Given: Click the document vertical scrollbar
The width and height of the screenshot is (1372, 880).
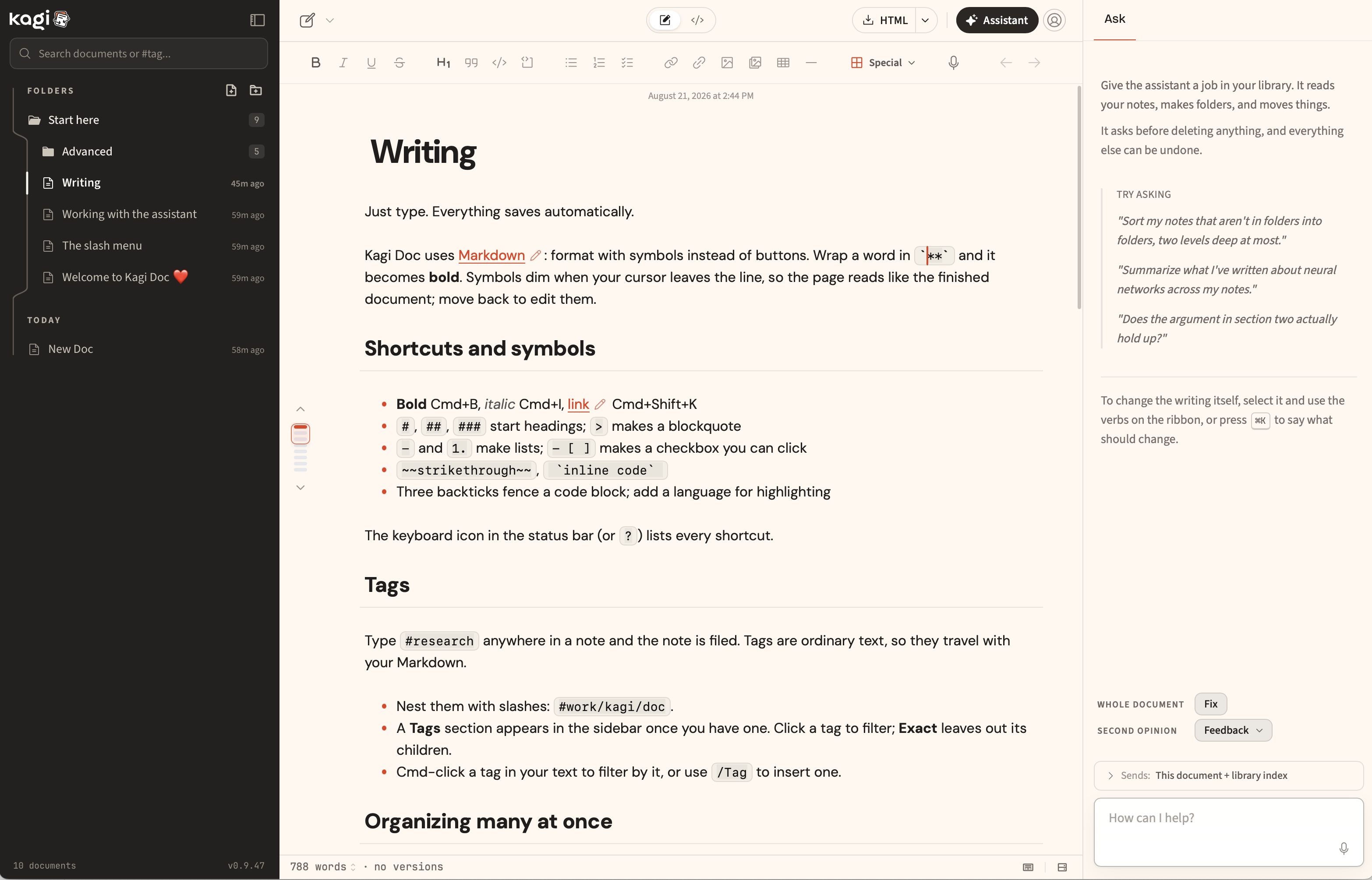Looking at the screenshot, I should click(1079, 197).
